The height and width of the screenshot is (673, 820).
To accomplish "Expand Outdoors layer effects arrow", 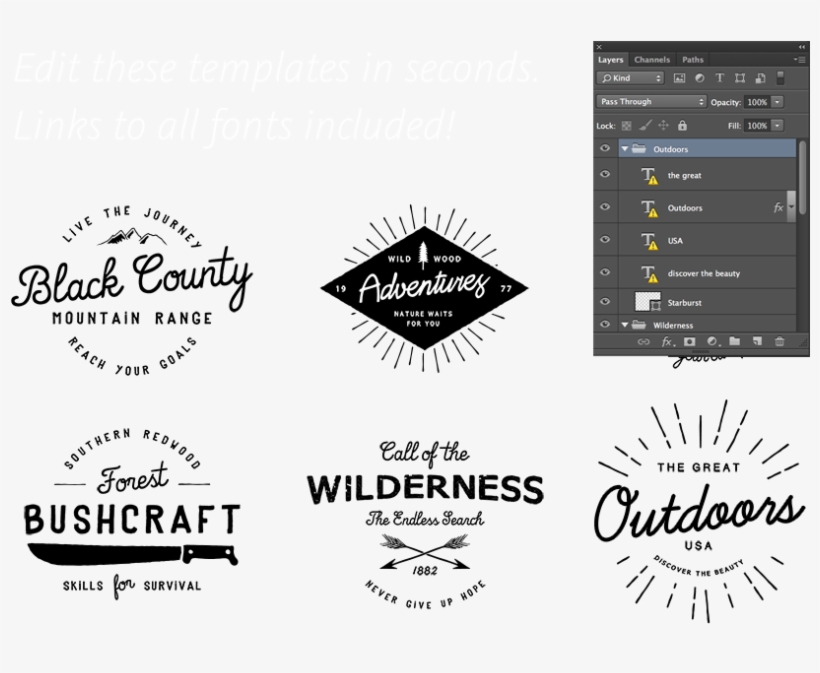I will click(791, 207).
